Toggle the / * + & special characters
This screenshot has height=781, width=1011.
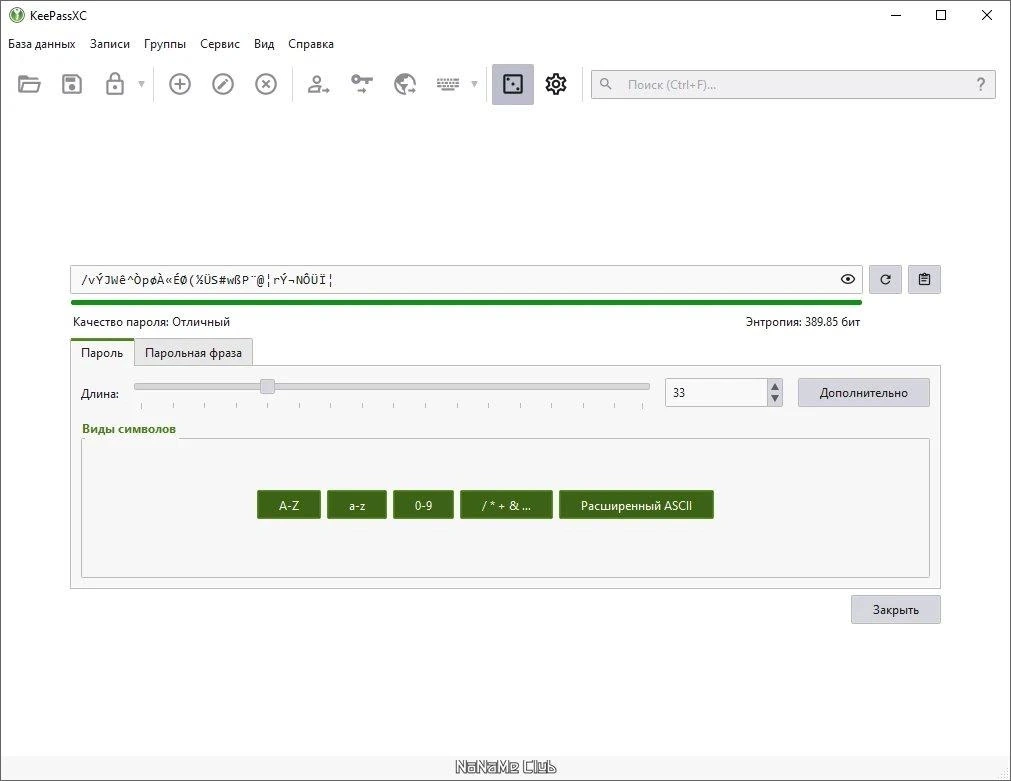[x=507, y=505]
